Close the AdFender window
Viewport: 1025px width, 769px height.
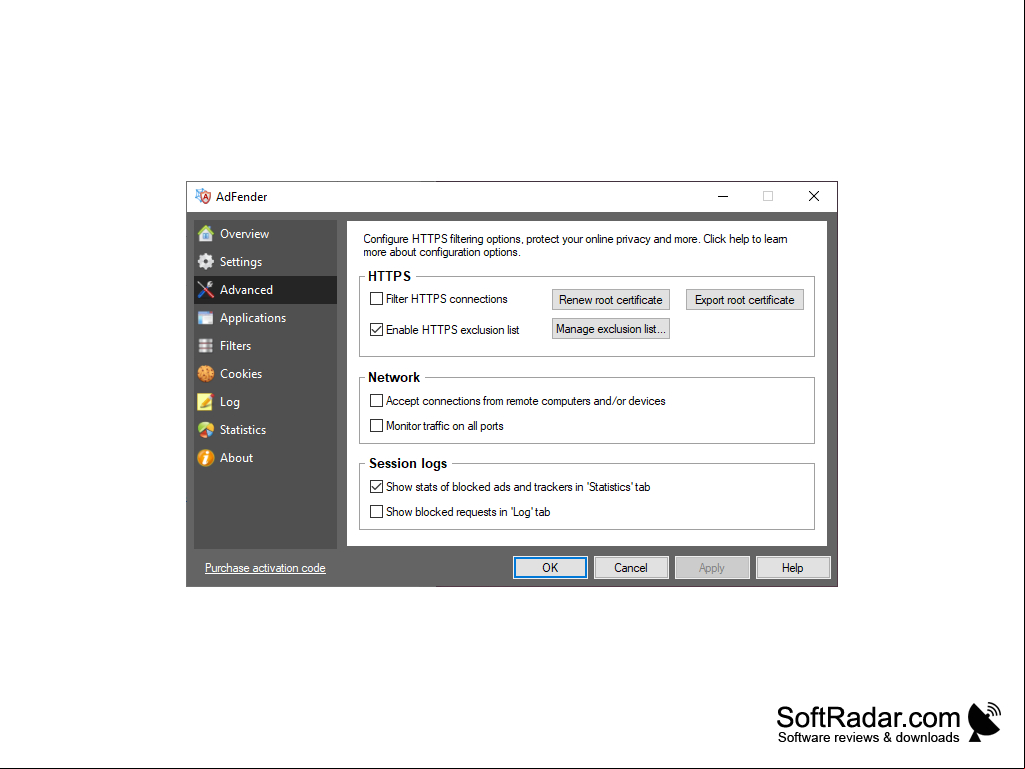coord(814,196)
